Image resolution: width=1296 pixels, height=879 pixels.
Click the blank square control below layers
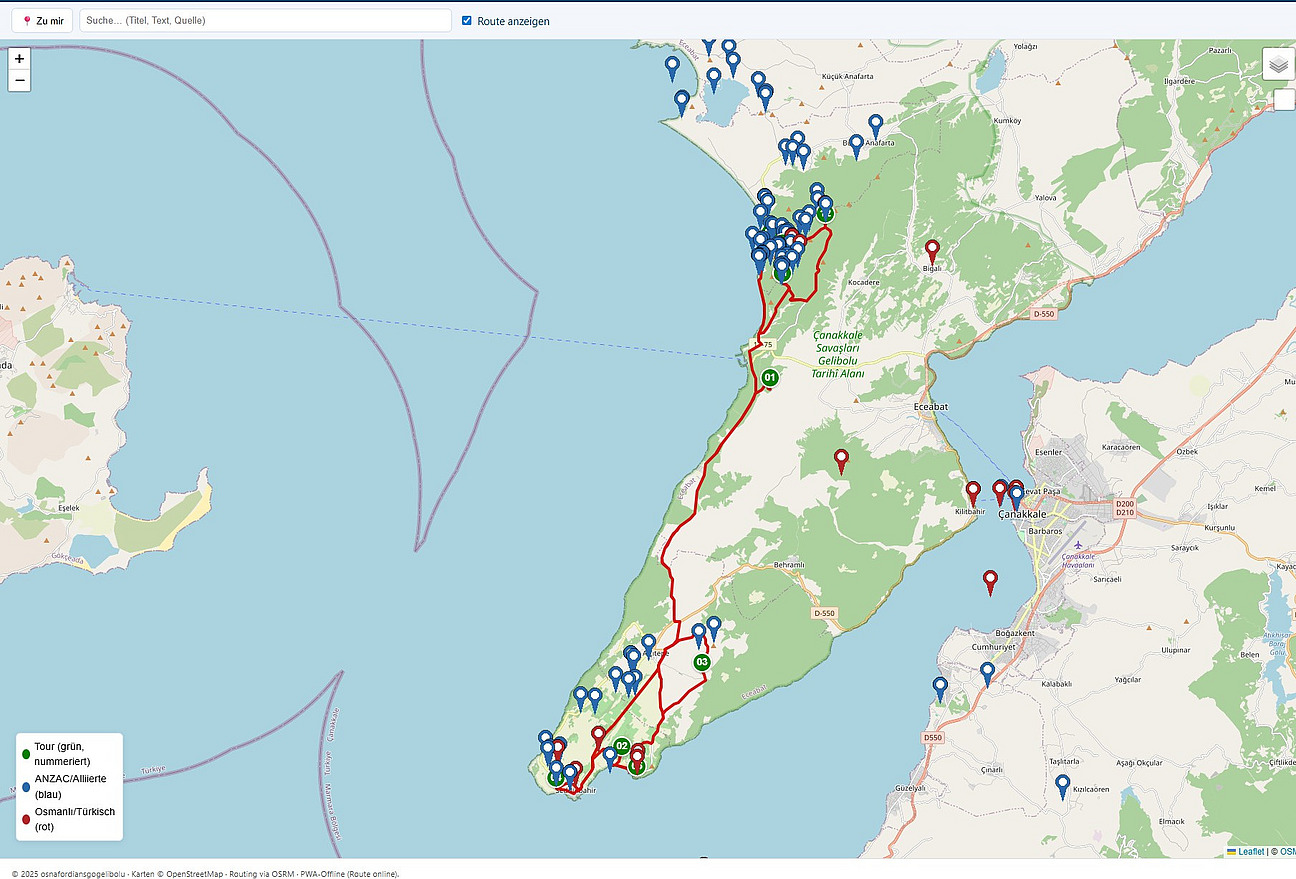pyautogui.click(x=1283, y=100)
